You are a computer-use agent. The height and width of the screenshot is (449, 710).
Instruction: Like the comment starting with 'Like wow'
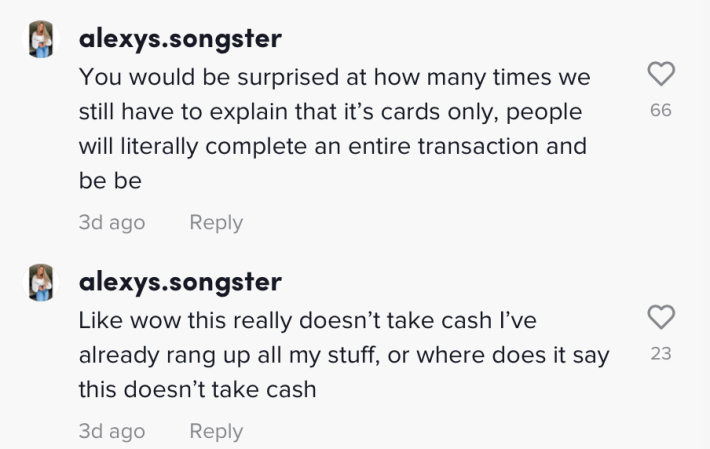point(661,318)
